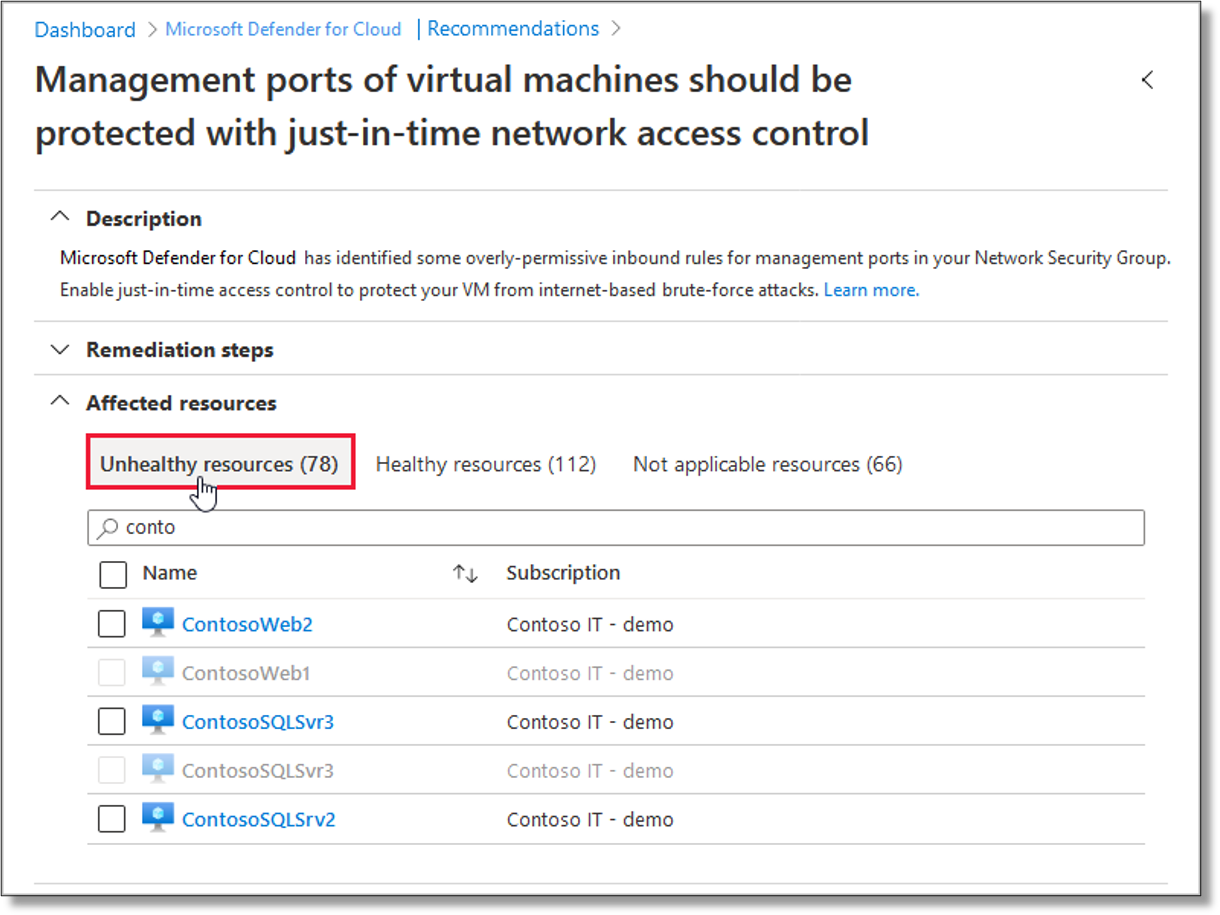This screenshot has height=915, width=1220.
Task: Go to the Dashboard breadcrumb
Action: click(85, 30)
